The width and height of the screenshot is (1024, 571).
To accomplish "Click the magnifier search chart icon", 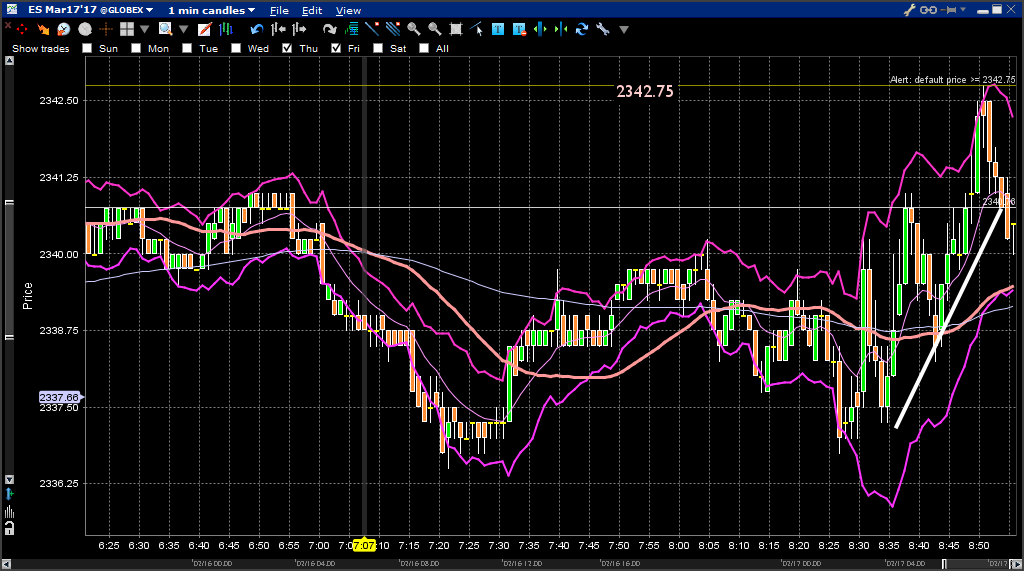I will point(165,29).
